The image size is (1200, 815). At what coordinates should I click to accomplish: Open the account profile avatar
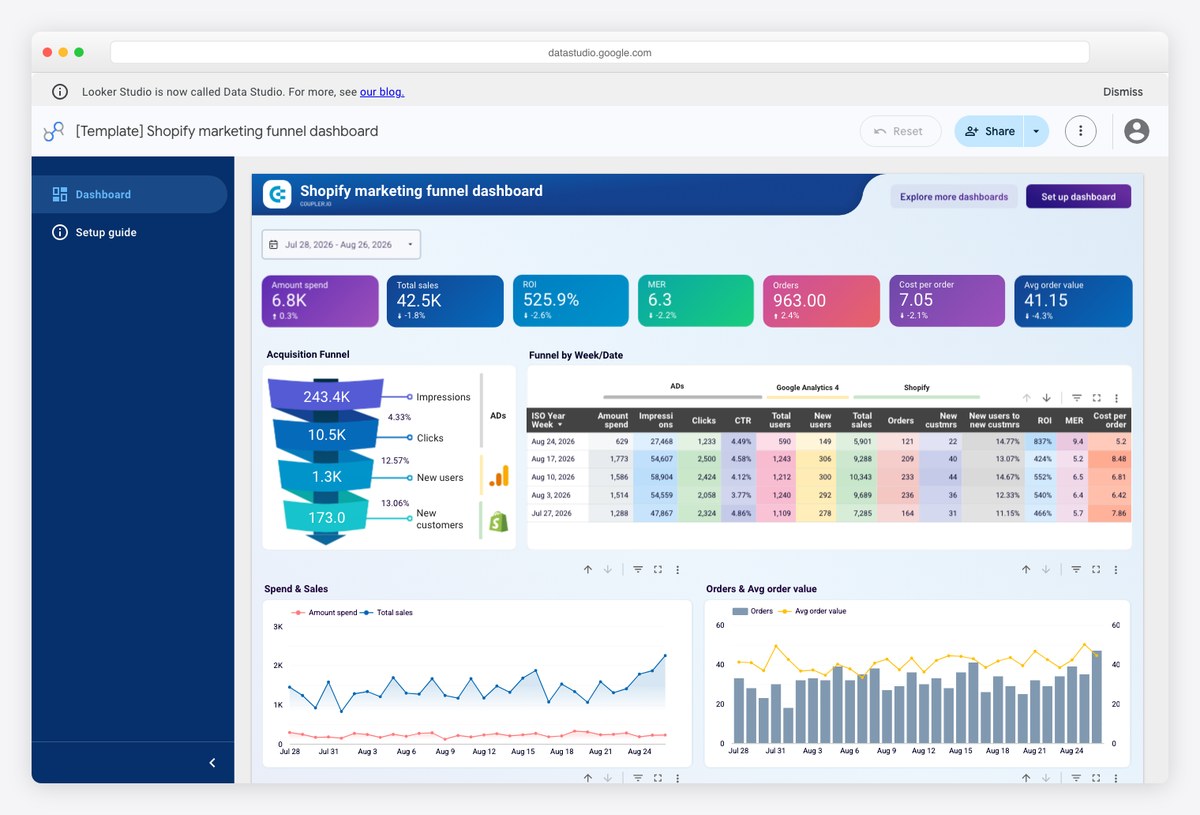[x=1136, y=131]
